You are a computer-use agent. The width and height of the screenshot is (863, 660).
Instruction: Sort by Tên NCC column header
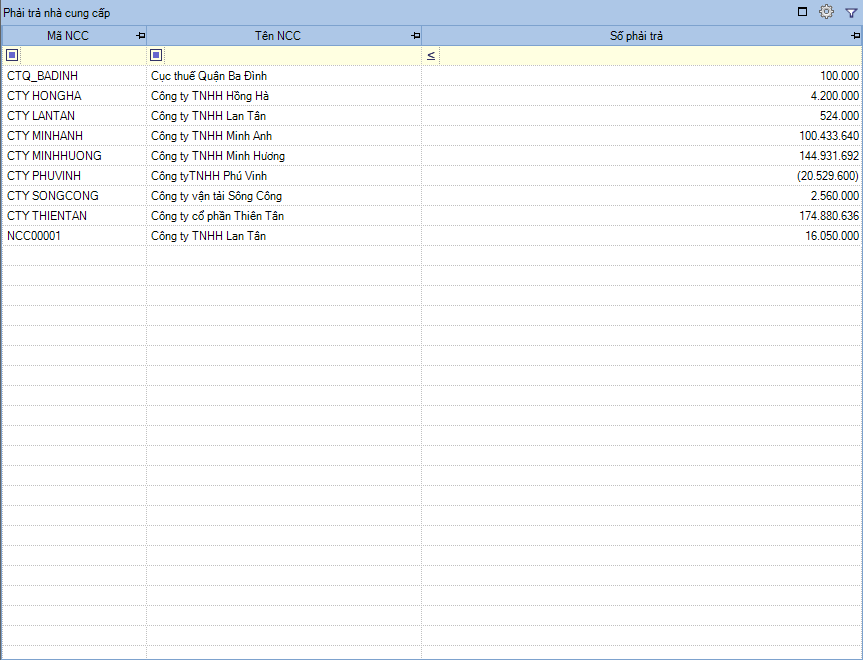(277, 36)
